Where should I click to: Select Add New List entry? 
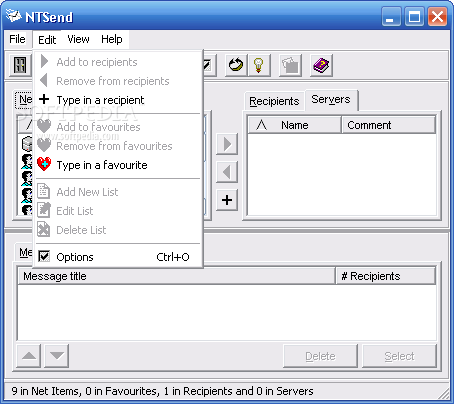(118, 192)
